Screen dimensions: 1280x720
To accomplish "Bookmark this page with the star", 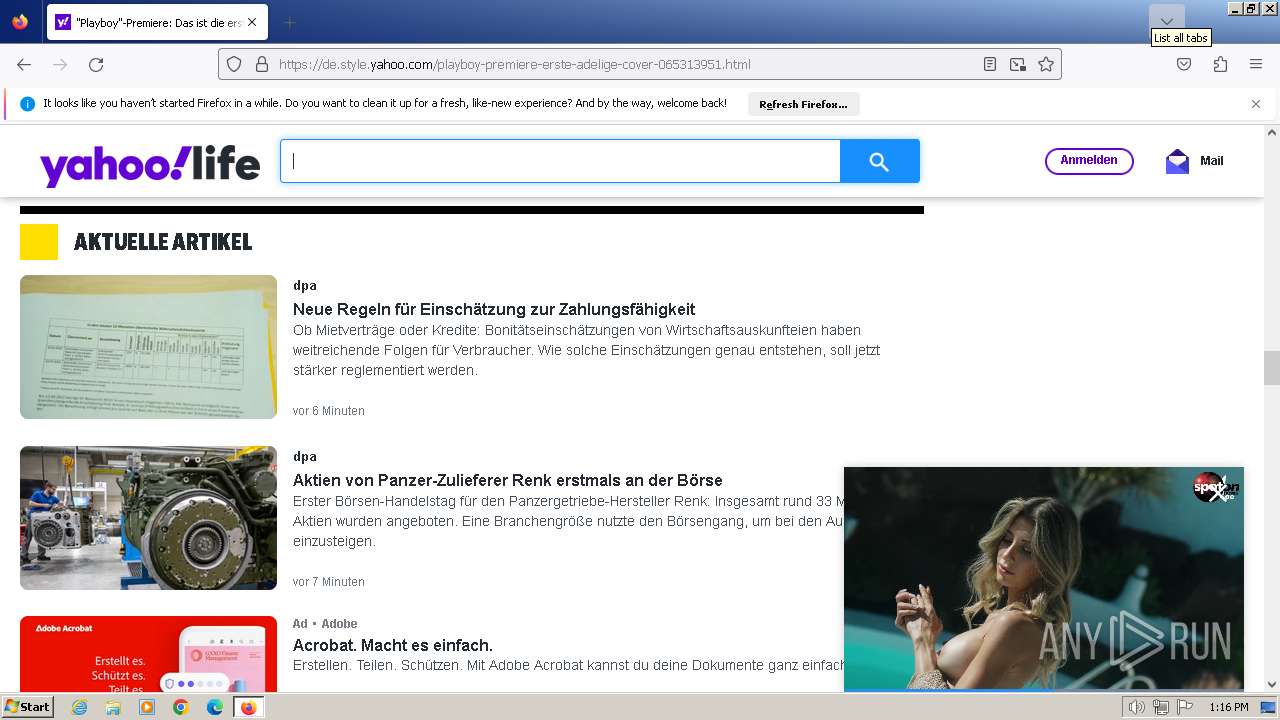I will pyautogui.click(x=1046, y=64).
